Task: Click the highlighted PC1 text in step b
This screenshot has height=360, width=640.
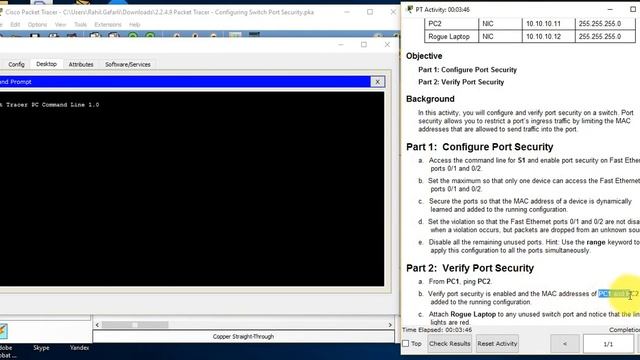Action: click(604, 294)
